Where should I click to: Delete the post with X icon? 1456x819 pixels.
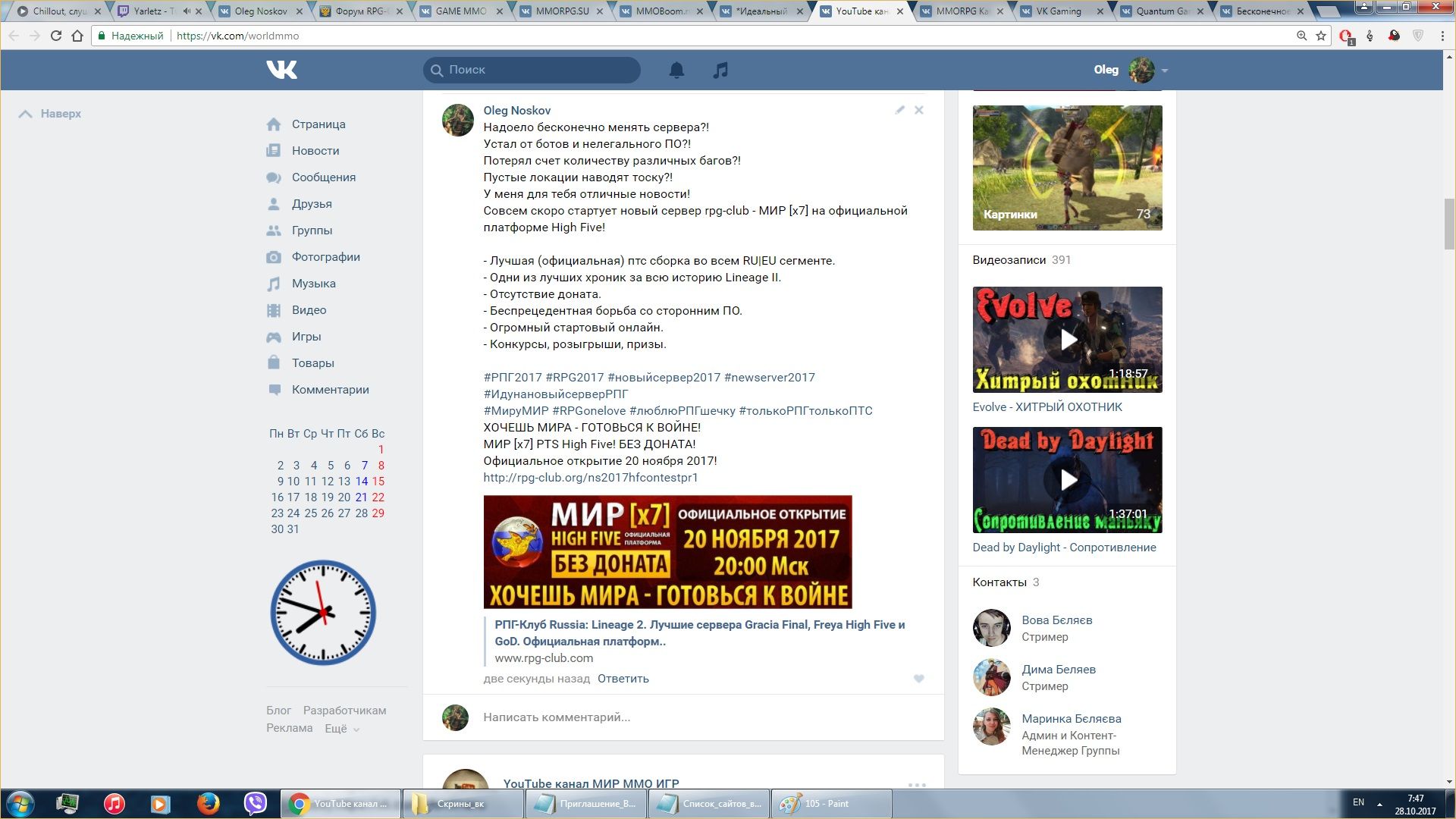coord(918,110)
